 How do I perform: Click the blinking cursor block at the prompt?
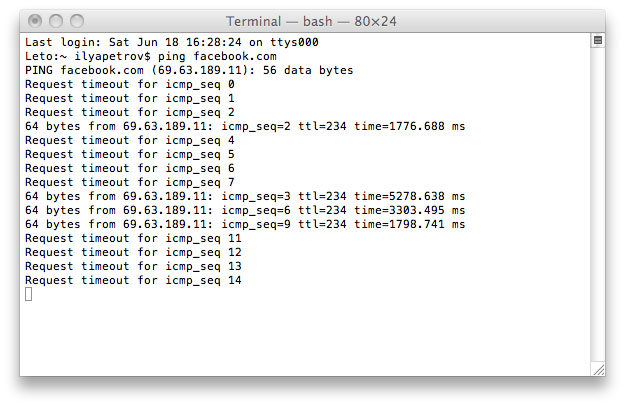29,294
